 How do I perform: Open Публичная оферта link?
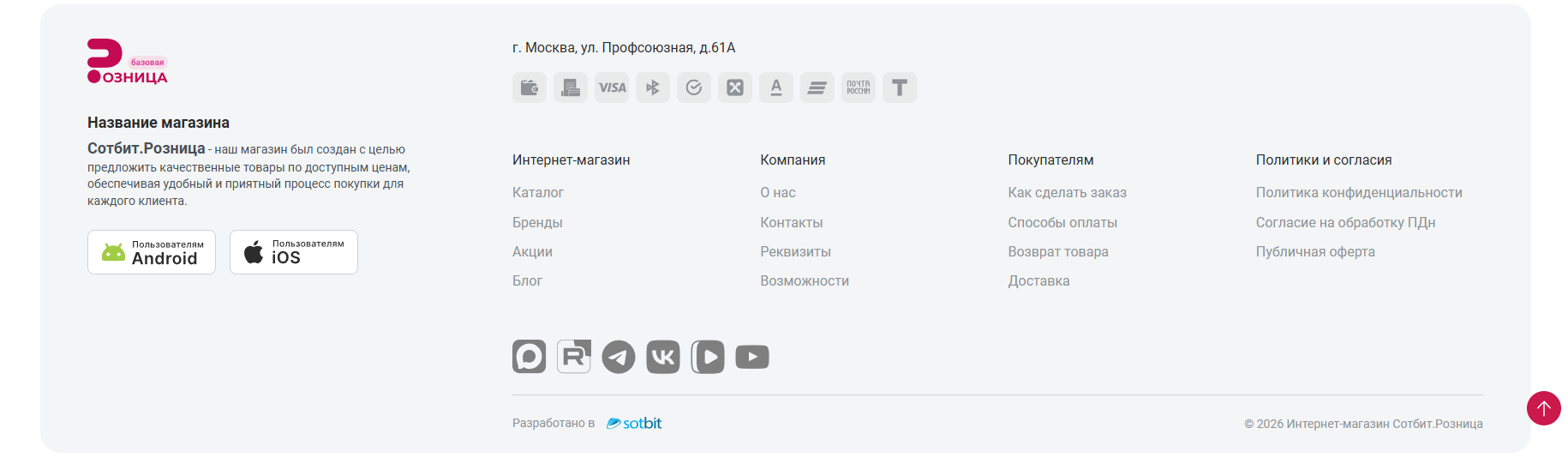pyautogui.click(x=1315, y=251)
